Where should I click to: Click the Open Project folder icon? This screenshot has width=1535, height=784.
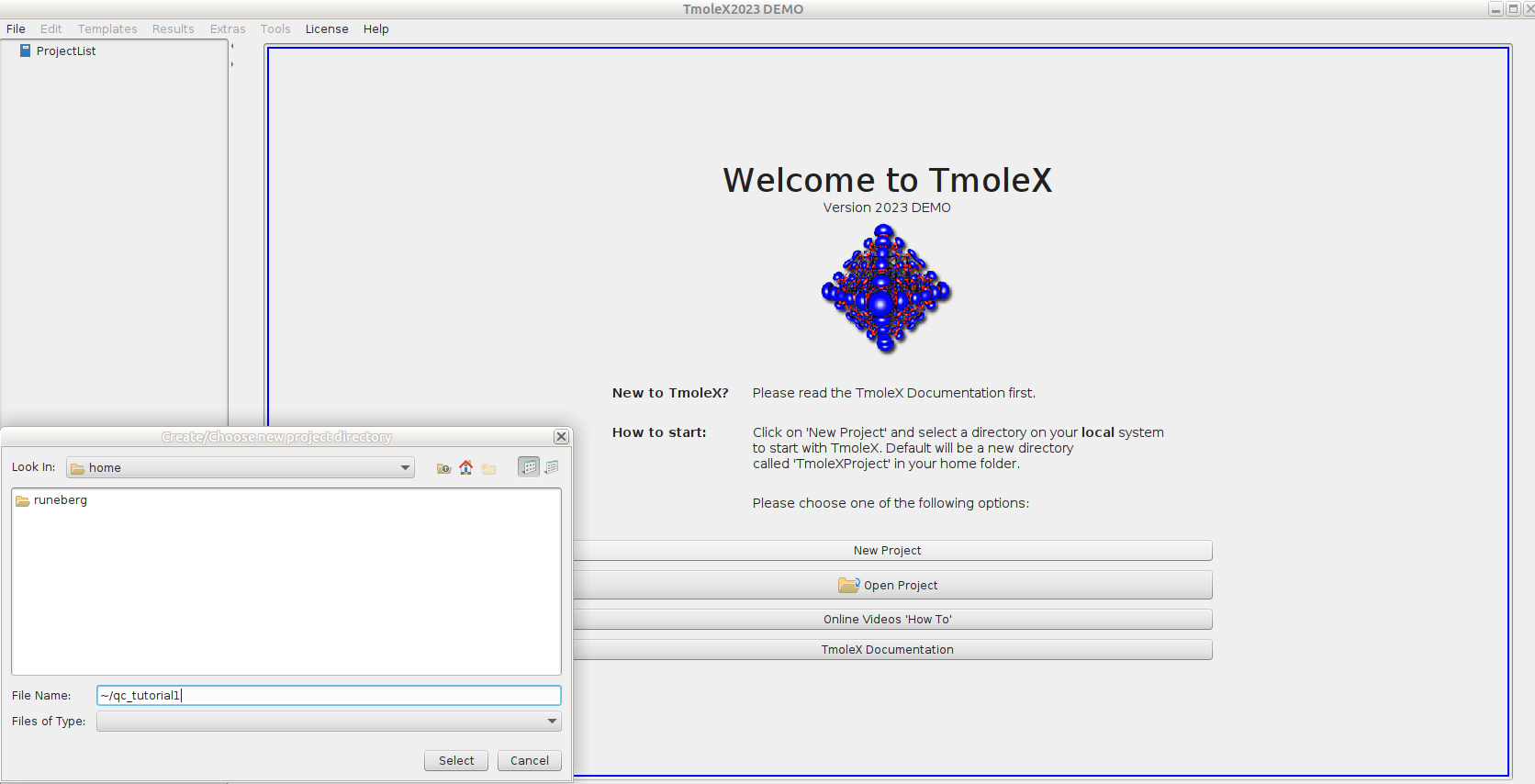pos(849,585)
